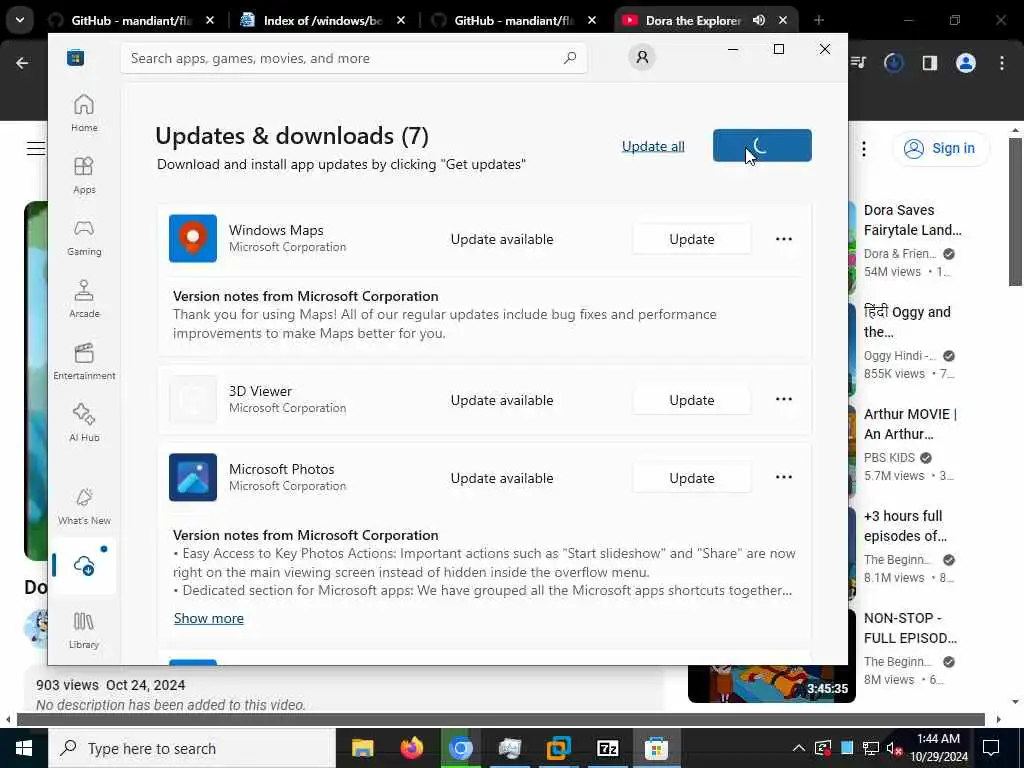Focus the Store search box
Viewport: 1024px width, 768px height.
pyautogui.click(x=353, y=58)
